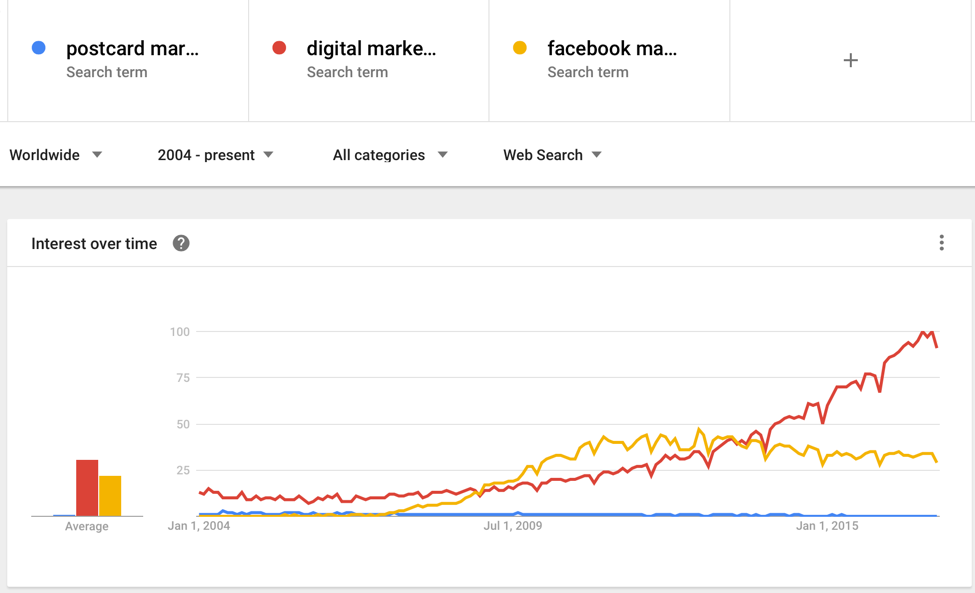Viewport: 975px width, 593px height.
Task: Select the digital marketing search term
Action: coord(371,49)
